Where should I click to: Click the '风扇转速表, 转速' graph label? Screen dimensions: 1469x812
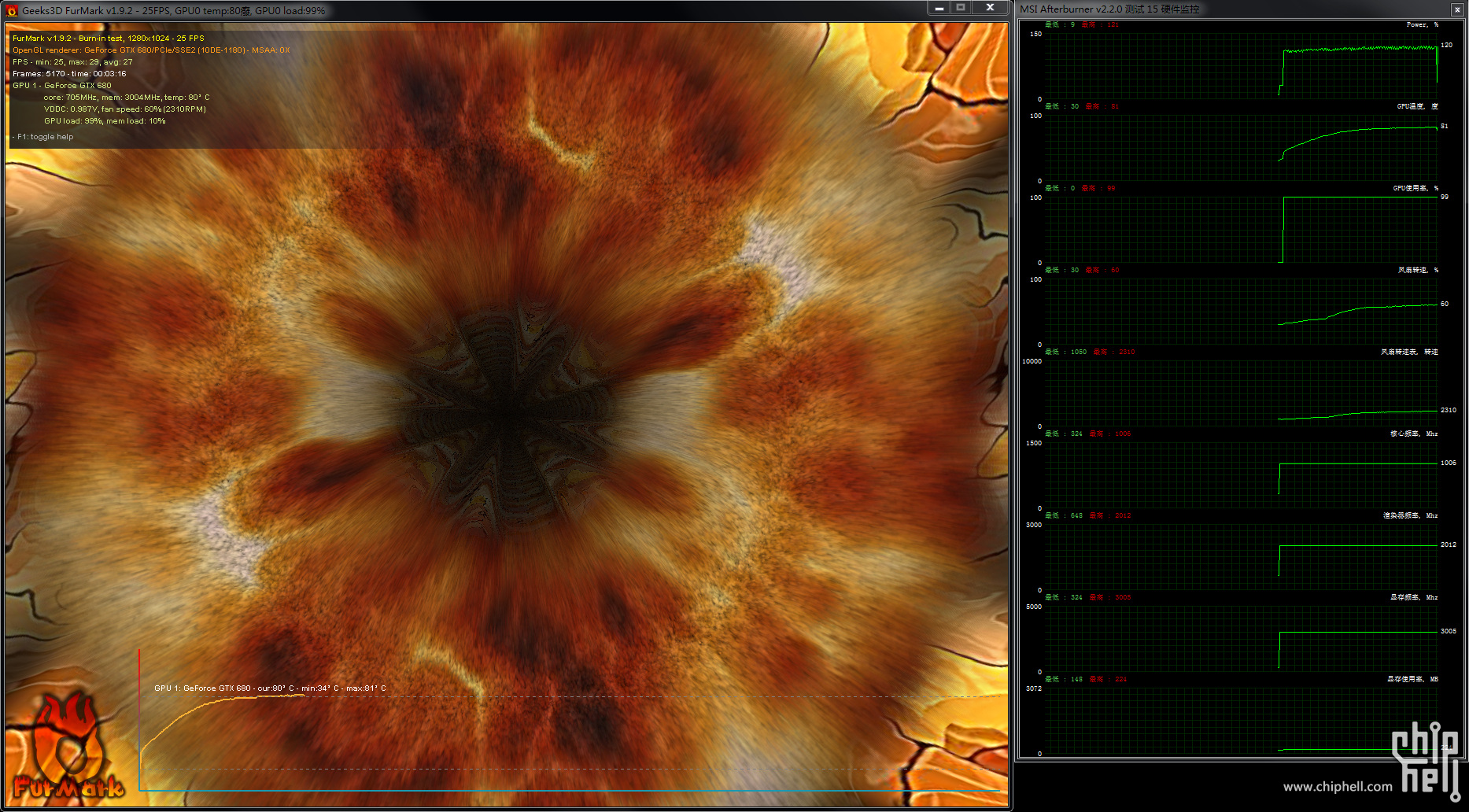1409,352
